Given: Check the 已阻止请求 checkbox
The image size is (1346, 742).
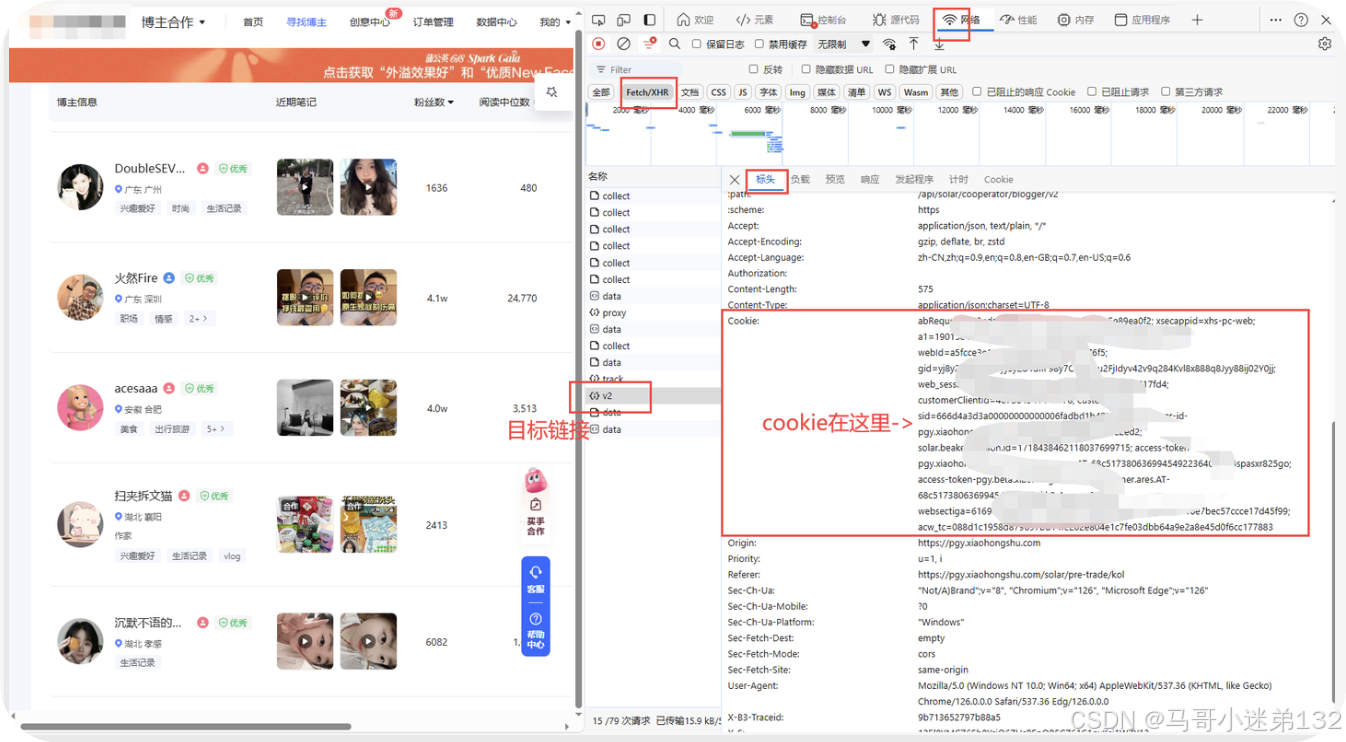Looking at the screenshot, I should pos(1092,92).
